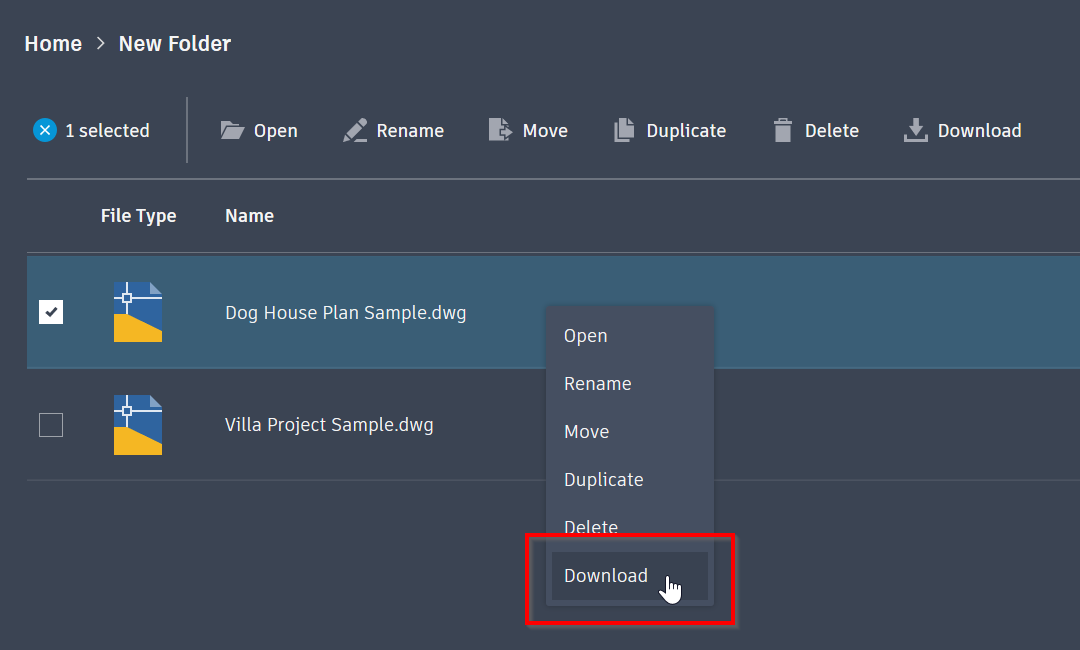Image resolution: width=1080 pixels, height=650 pixels.
Task: Click the Villa Project Sample.dwg file name
Action: 329,425
